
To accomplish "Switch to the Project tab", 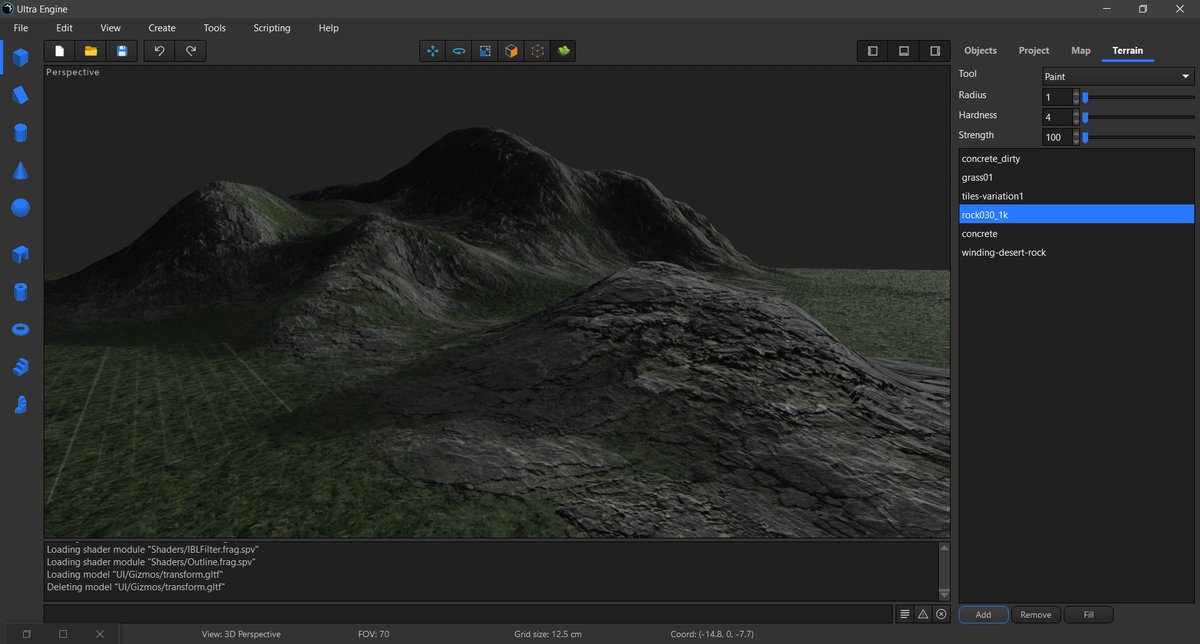I will [x=1034, y=50].
